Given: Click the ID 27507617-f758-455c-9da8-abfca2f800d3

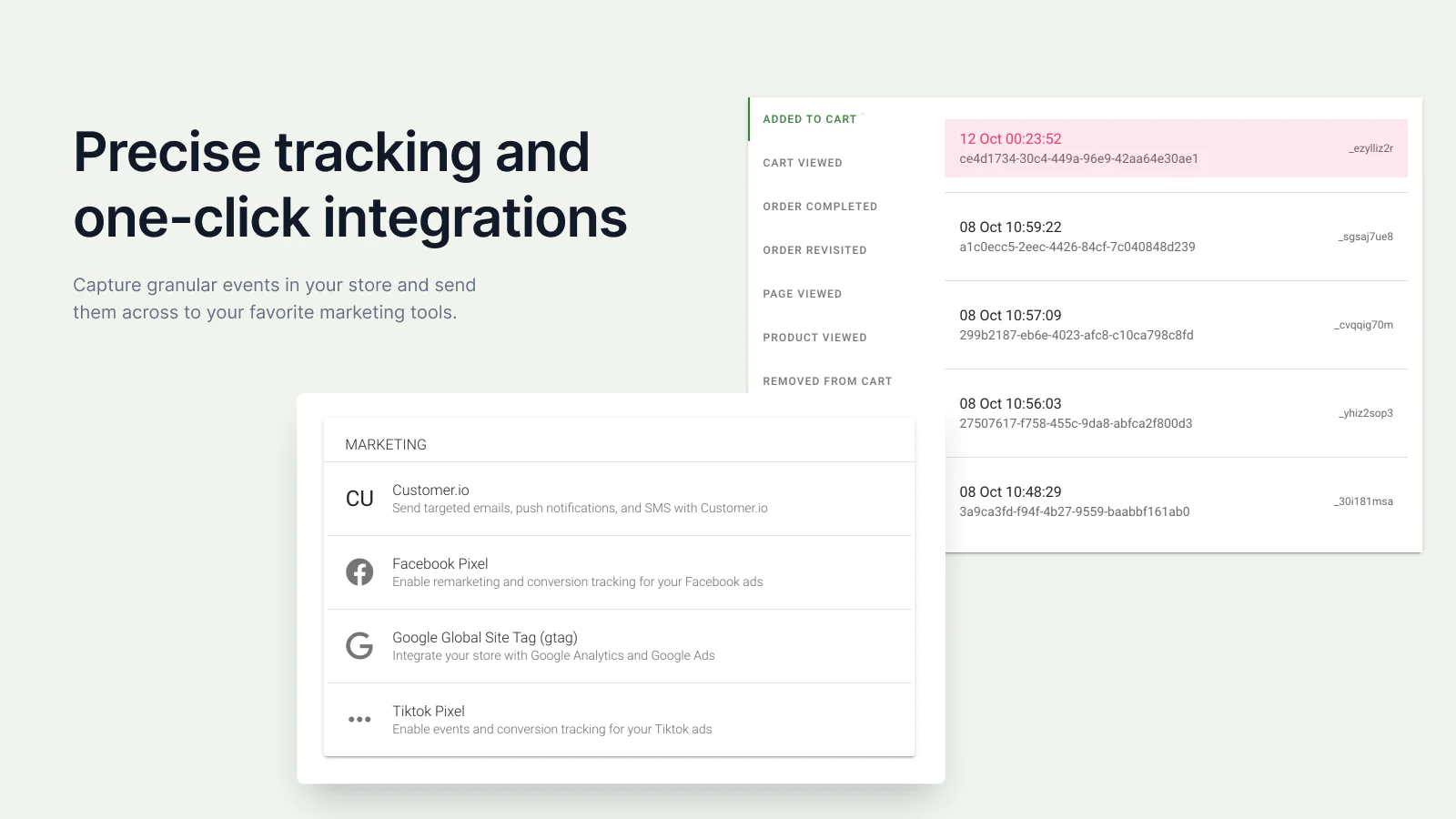Looking at the screenshot, I should click(x=1076, y=423).
